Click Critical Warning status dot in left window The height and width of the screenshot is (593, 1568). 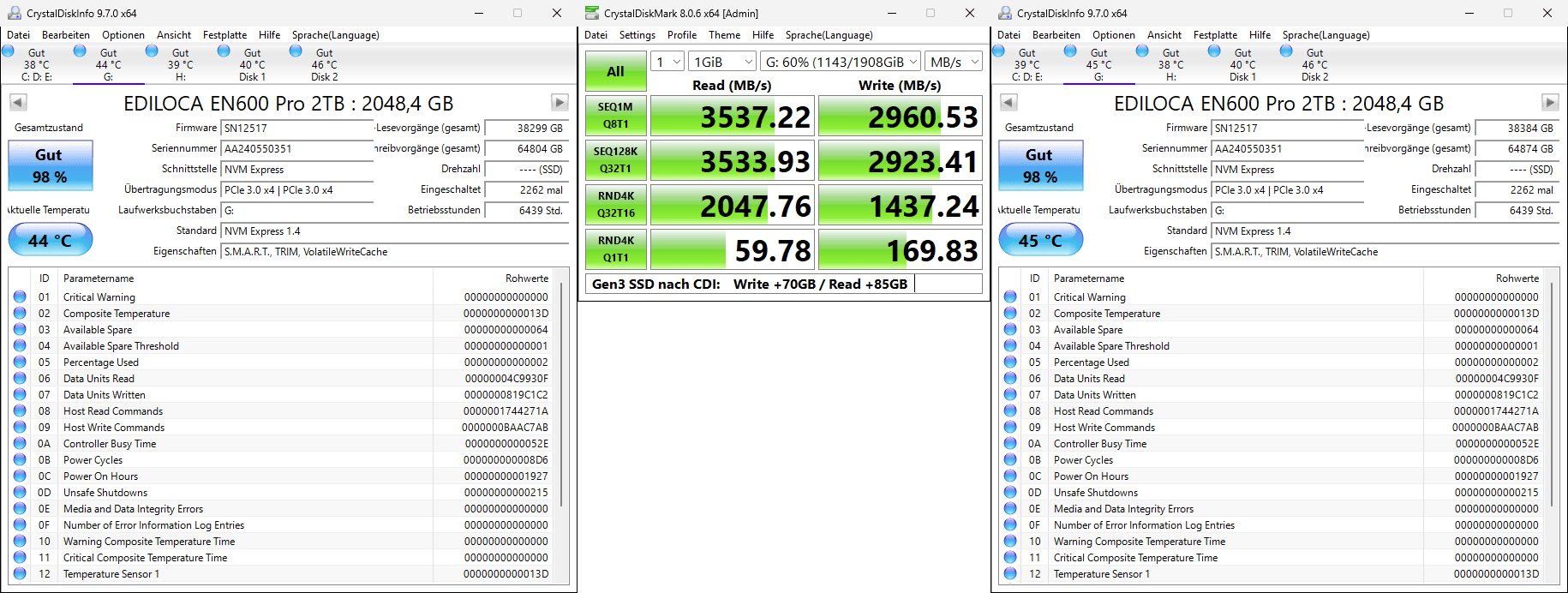click(x=20, y=296)
